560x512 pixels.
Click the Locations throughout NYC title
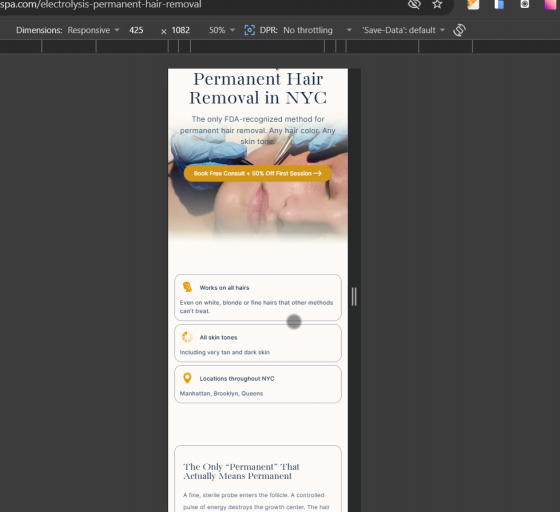point(237,378)
